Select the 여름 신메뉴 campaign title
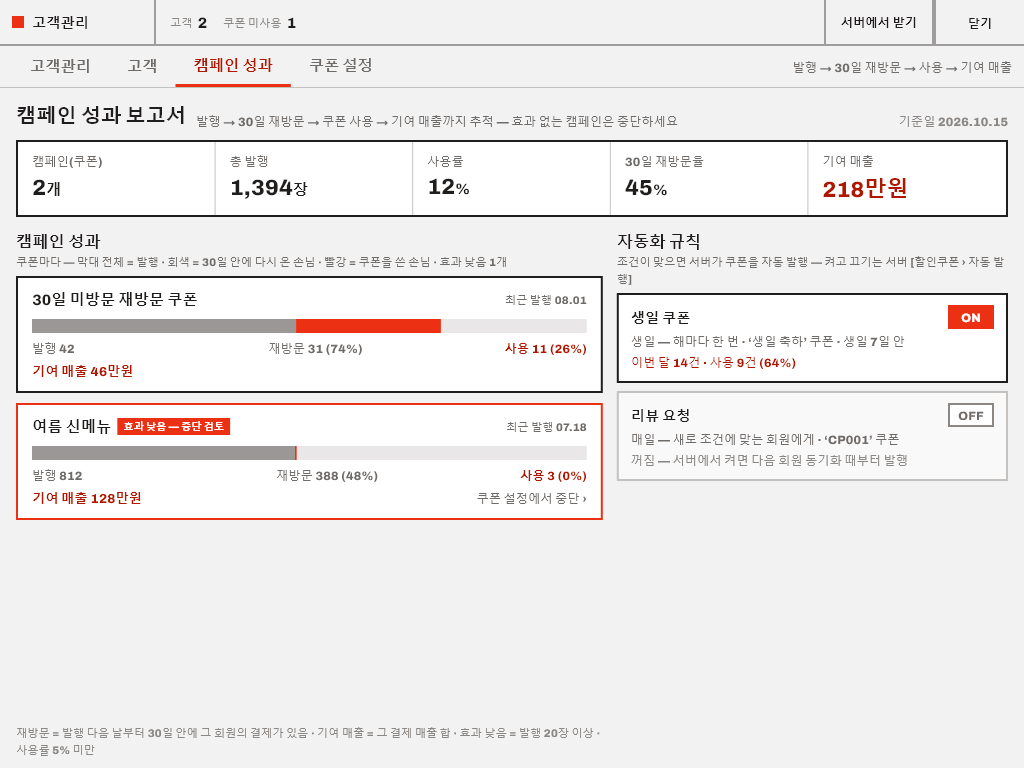 [x=71, y=426]
